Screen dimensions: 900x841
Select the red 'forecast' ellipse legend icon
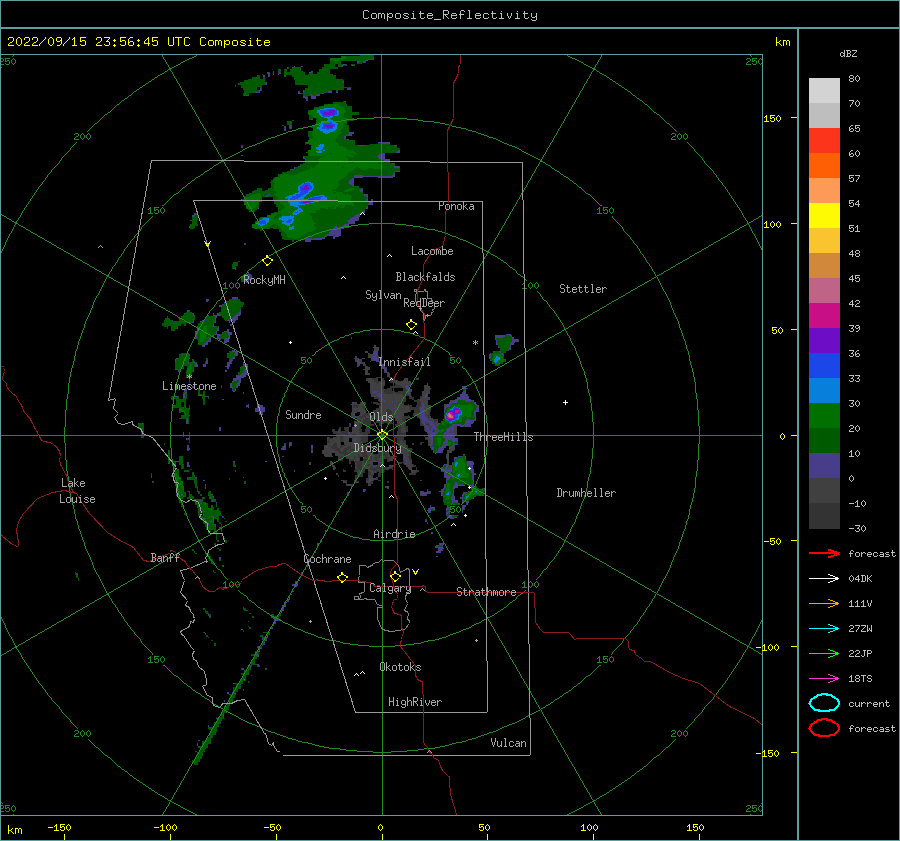pyautogui.click(x=824, y=728)
